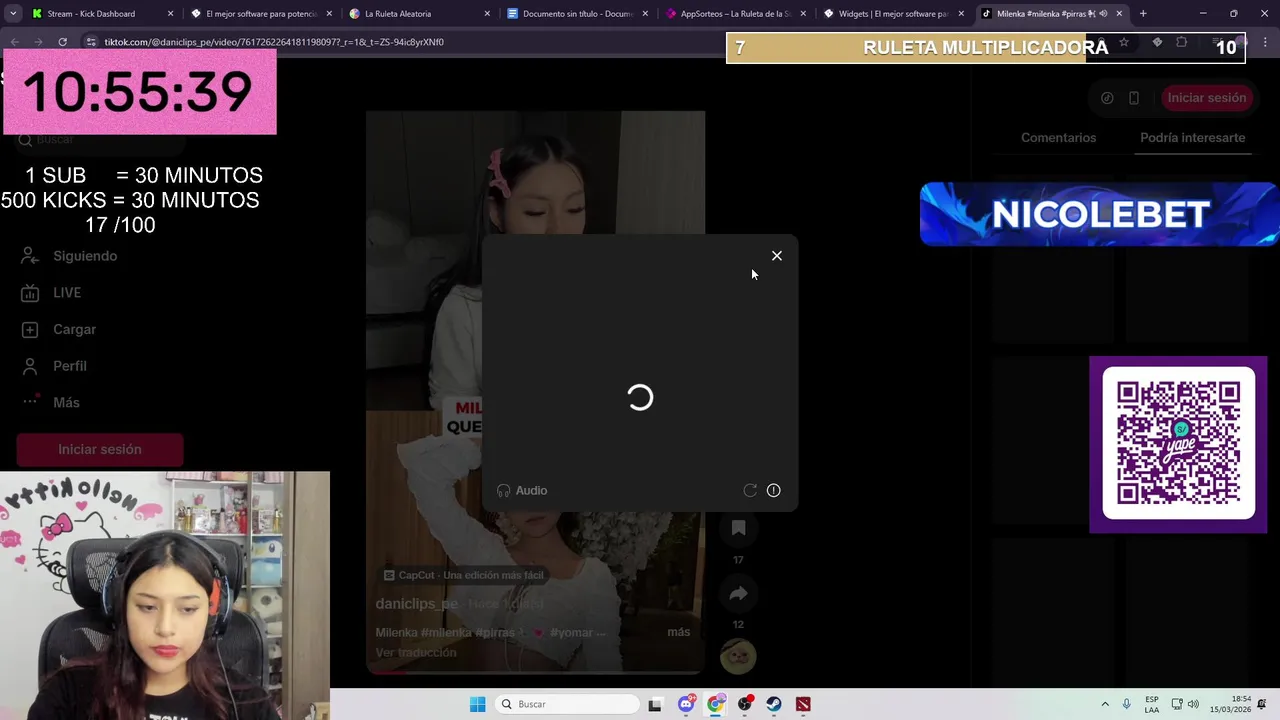Click microphone icon in system tray
1280x720 pixels.
pyautogui.click(x=1127, y=704)
